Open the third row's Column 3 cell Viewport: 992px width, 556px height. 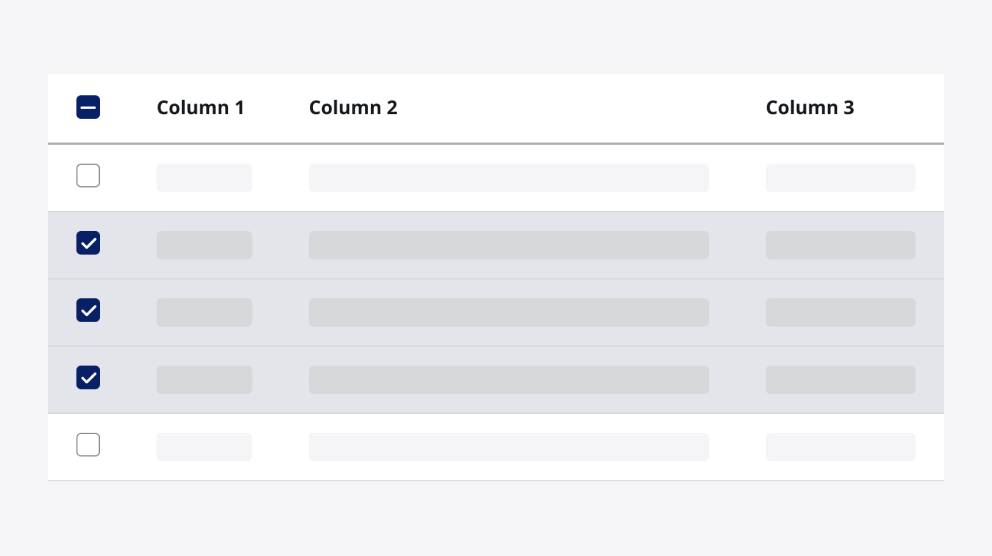(840, 312)
